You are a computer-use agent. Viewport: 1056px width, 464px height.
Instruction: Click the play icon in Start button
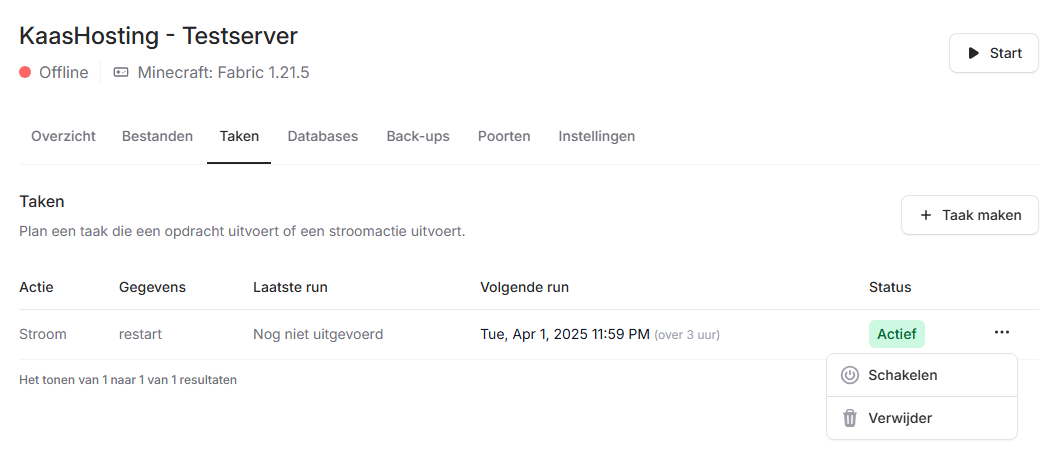(974, 53)
